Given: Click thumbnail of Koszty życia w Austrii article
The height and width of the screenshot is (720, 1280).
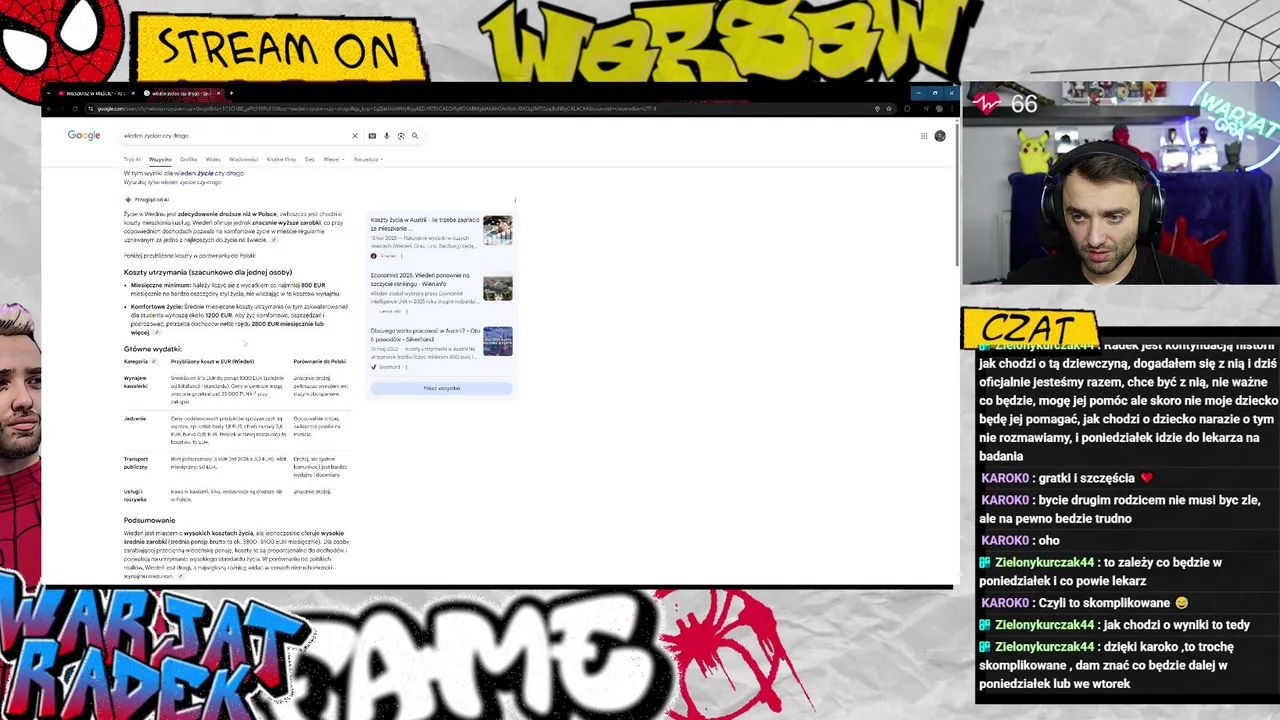Looking at the screenshot, I should coord(497,230).
